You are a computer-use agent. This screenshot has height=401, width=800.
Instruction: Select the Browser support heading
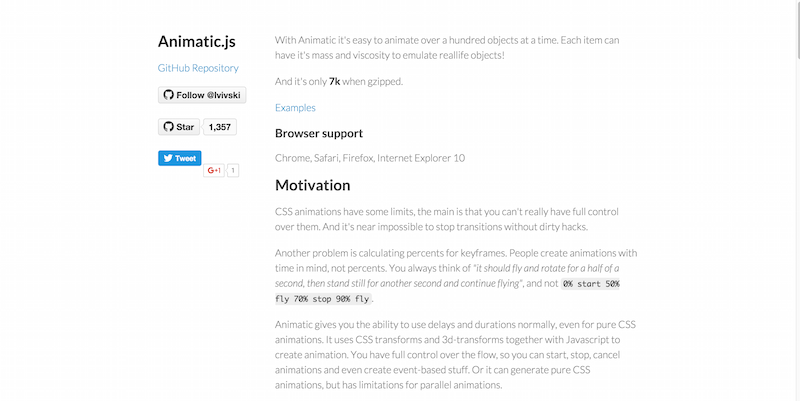pos(318,133)
